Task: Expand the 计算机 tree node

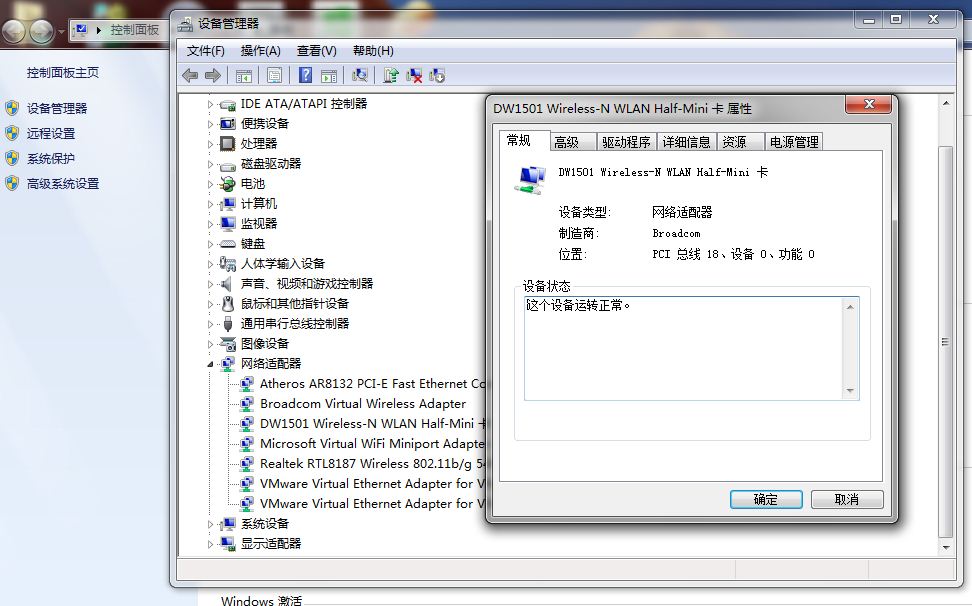Action: (x=210, y=204)
